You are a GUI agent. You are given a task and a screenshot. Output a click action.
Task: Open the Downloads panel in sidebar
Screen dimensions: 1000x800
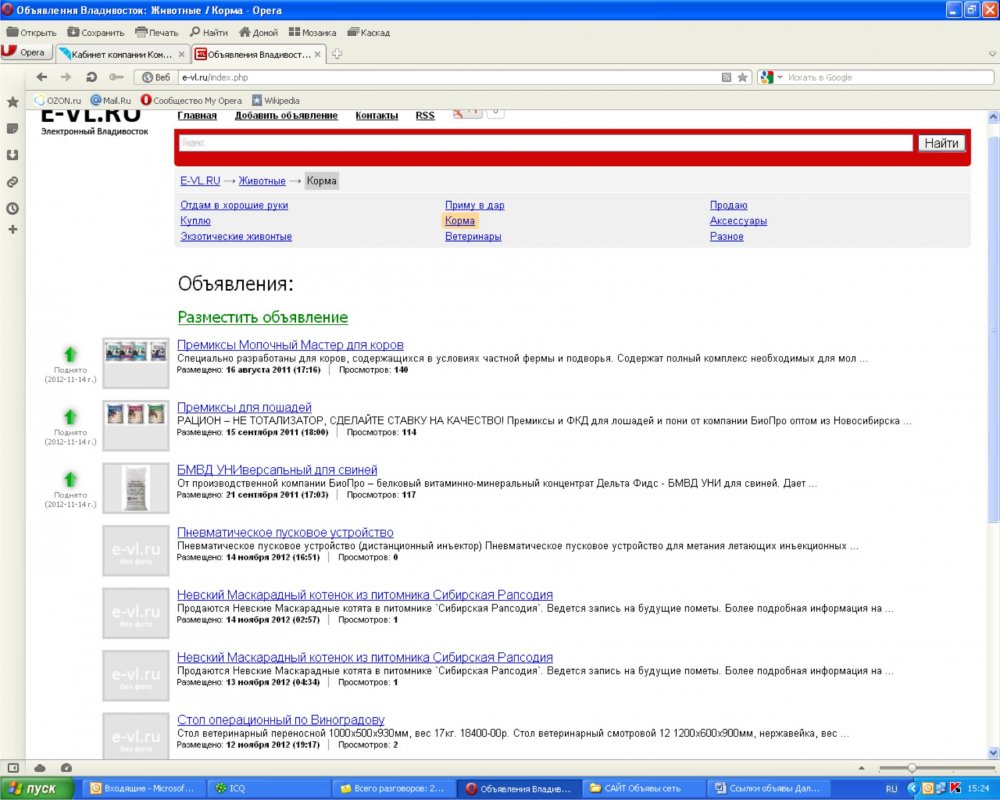(13, 155)
